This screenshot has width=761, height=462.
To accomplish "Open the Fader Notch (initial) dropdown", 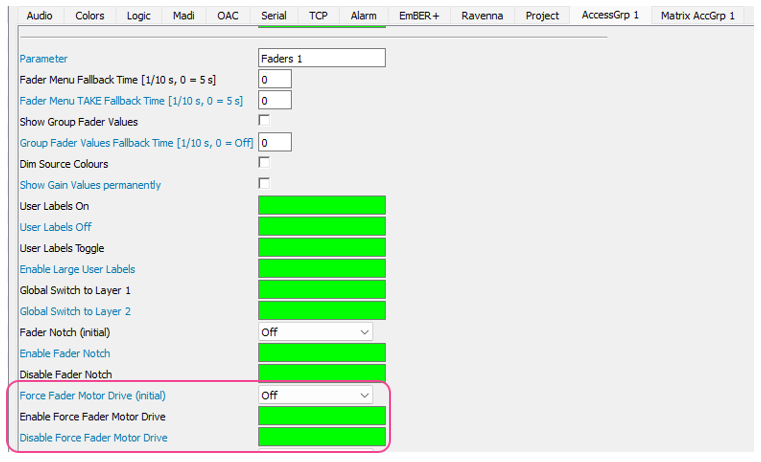I will tap(315, 332).
